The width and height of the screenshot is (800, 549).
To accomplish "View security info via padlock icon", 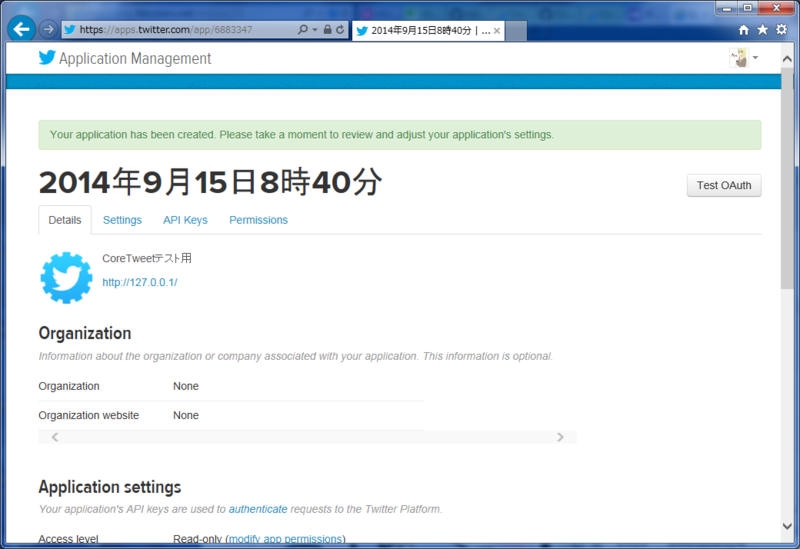I will [x=327, y=30].
